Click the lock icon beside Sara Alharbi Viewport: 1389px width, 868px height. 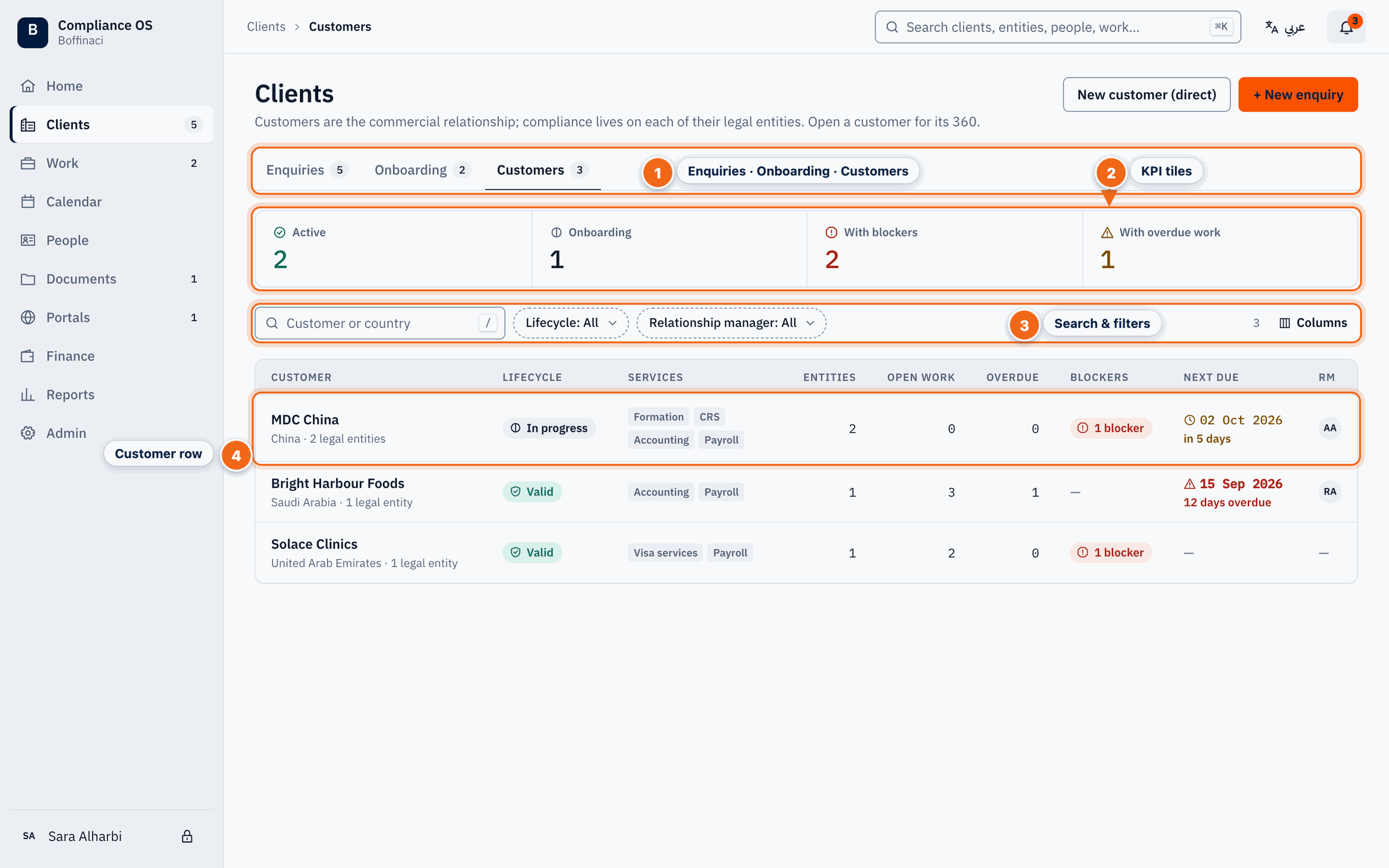pyautogui.click(x=187, y=836)
